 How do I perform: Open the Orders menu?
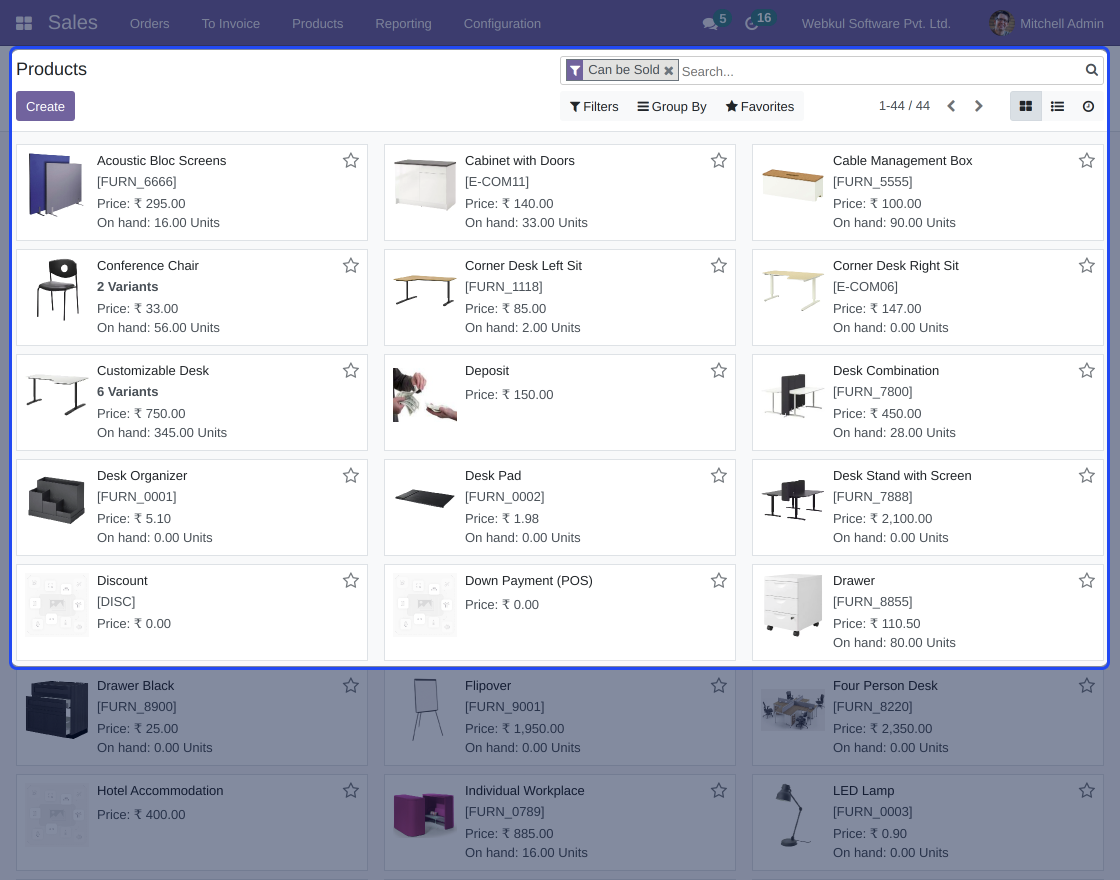point(149,24)
